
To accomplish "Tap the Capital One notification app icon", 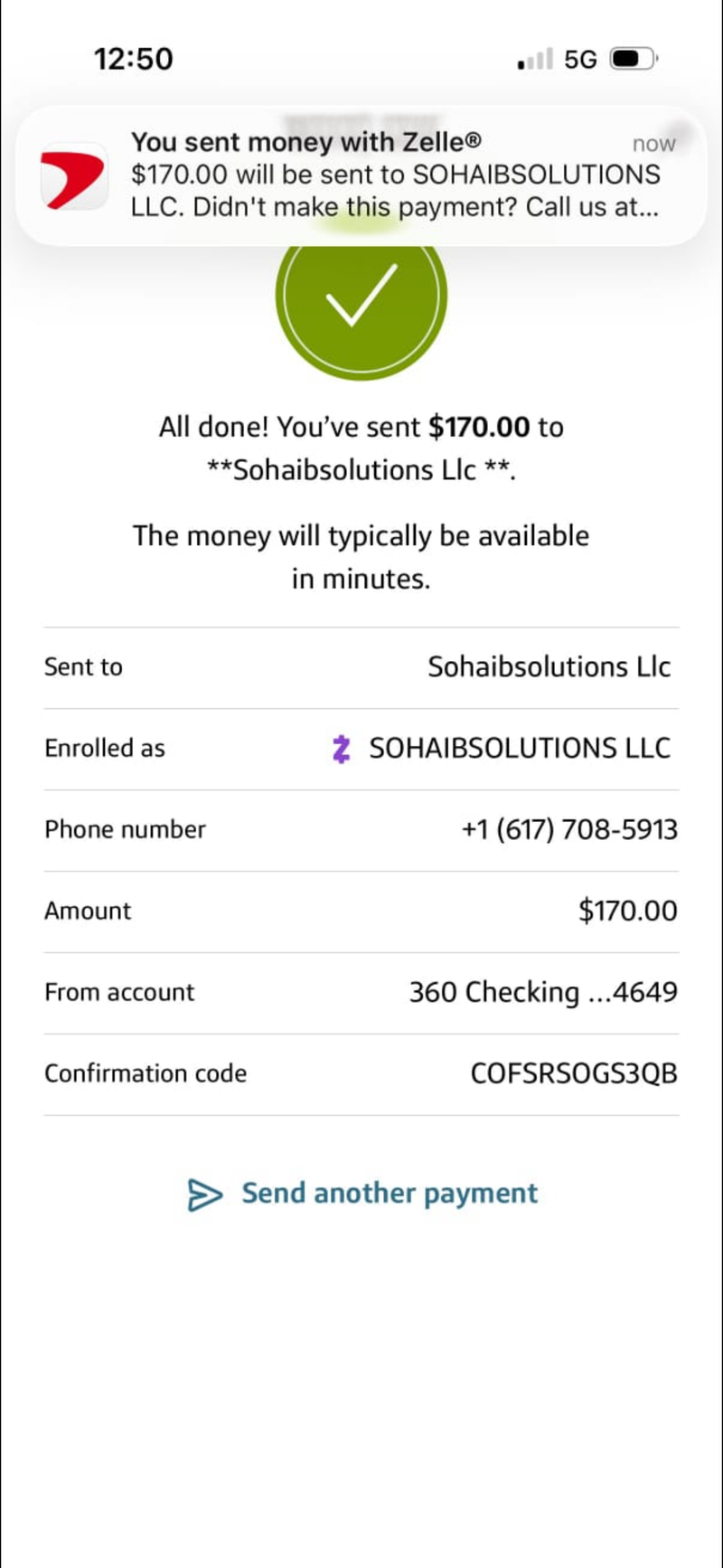I will coord(74,175).
